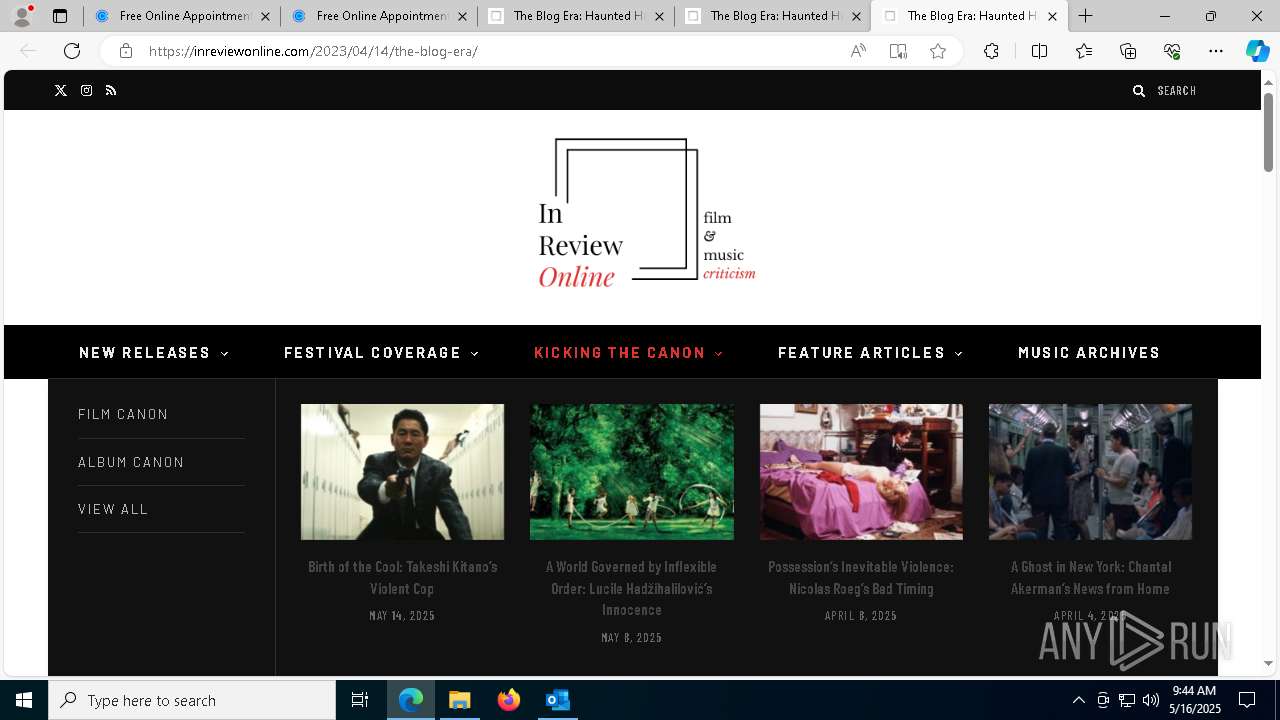Open the RSS feed icon

pyautogui.click(x=111, y=91)
